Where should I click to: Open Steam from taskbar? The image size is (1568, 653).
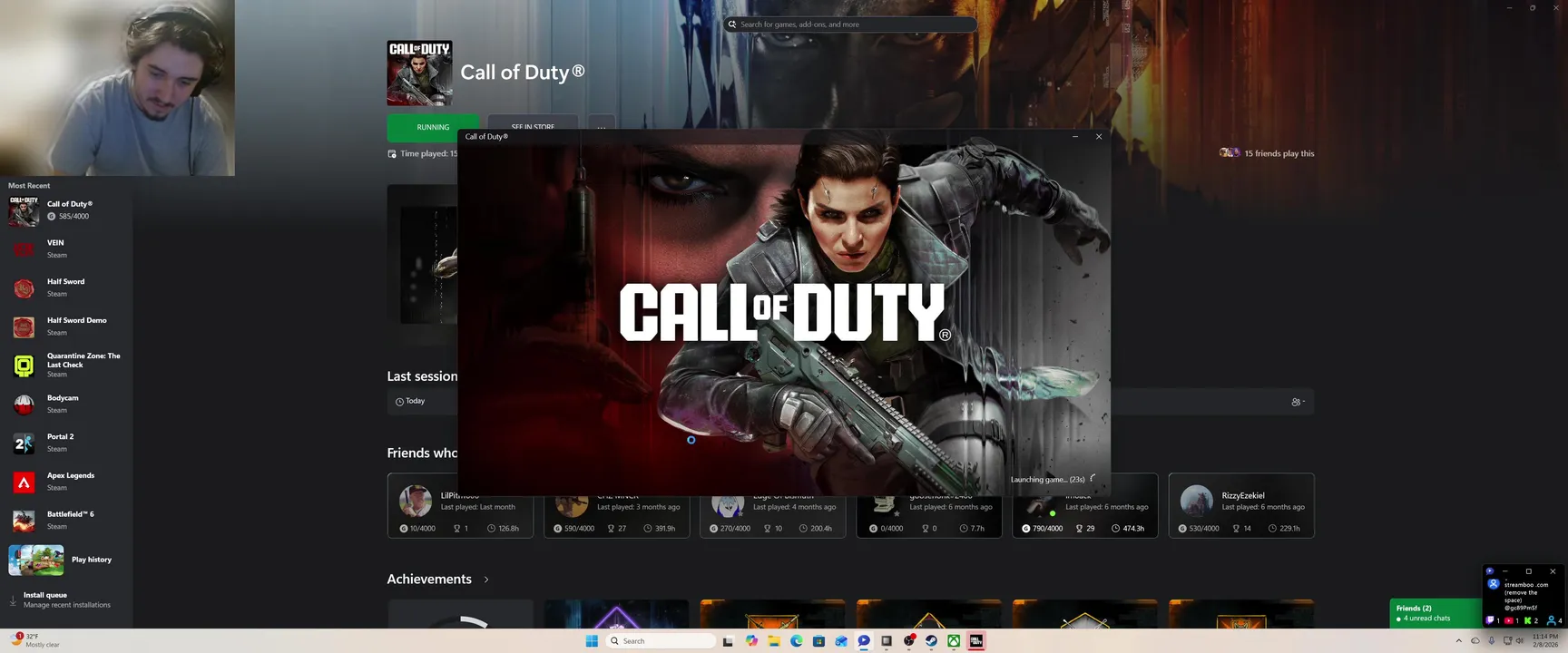tap(931, 641)
